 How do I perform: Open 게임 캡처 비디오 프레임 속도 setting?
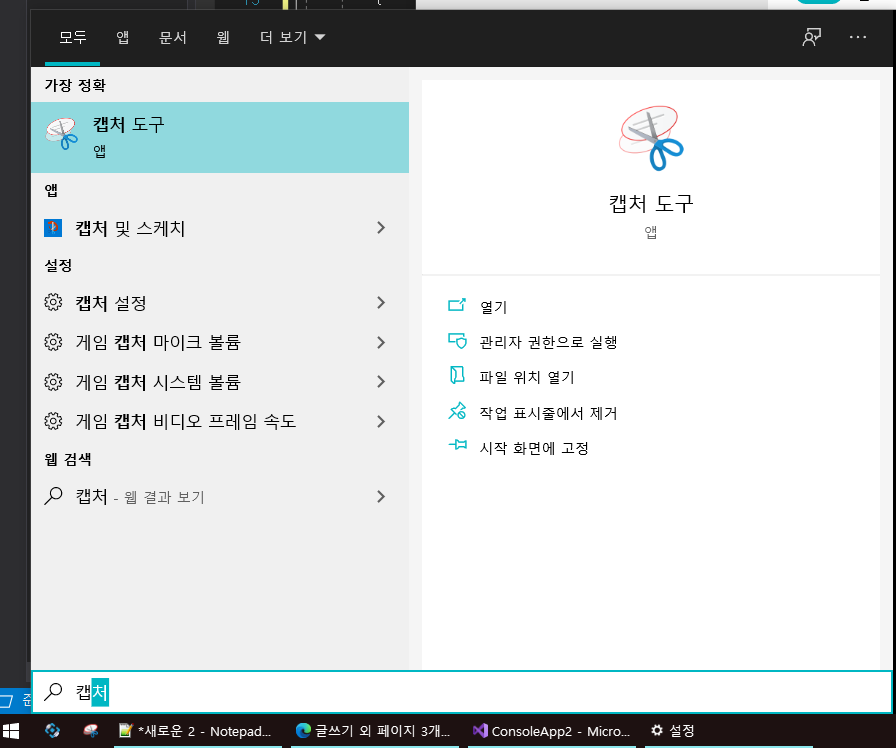[x=220, y=421]
